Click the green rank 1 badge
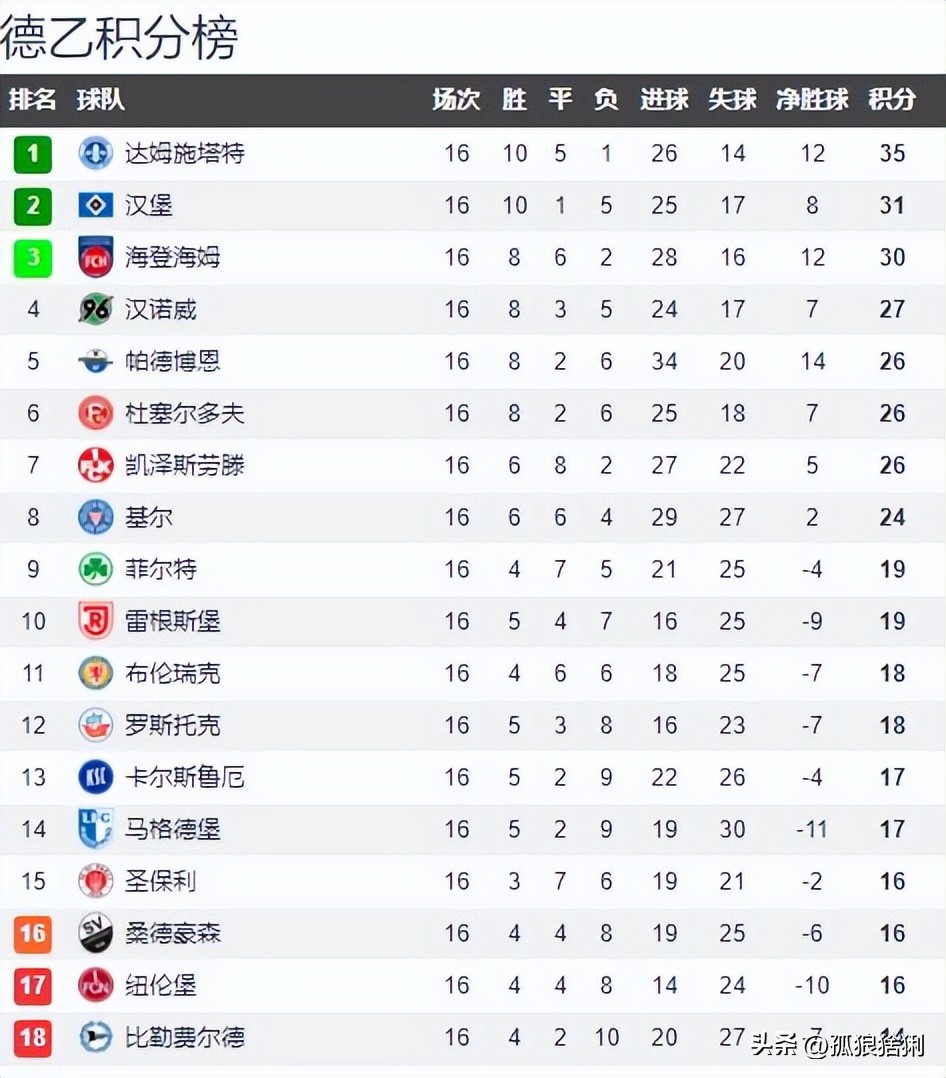 33,153
